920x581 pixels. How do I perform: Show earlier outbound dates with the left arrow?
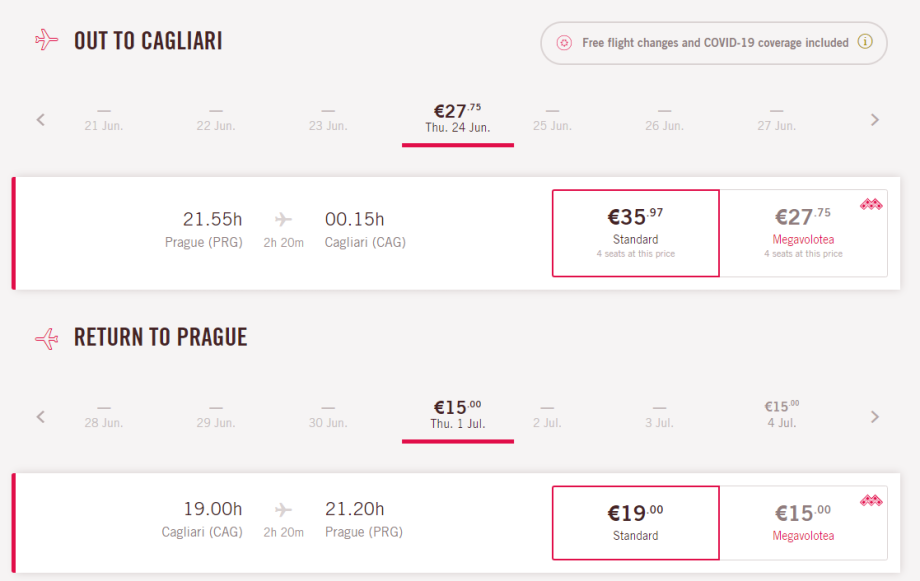(41, 120)
